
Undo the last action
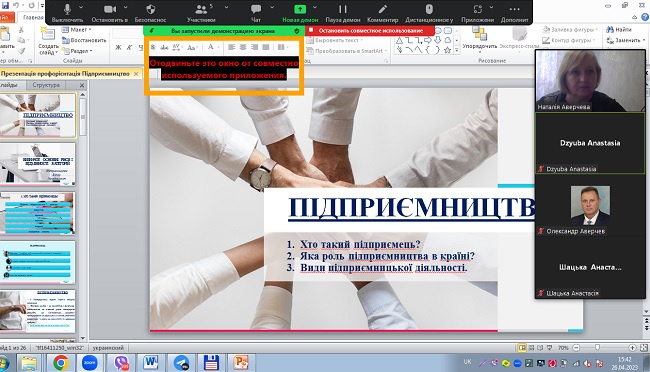click(16, 5)
